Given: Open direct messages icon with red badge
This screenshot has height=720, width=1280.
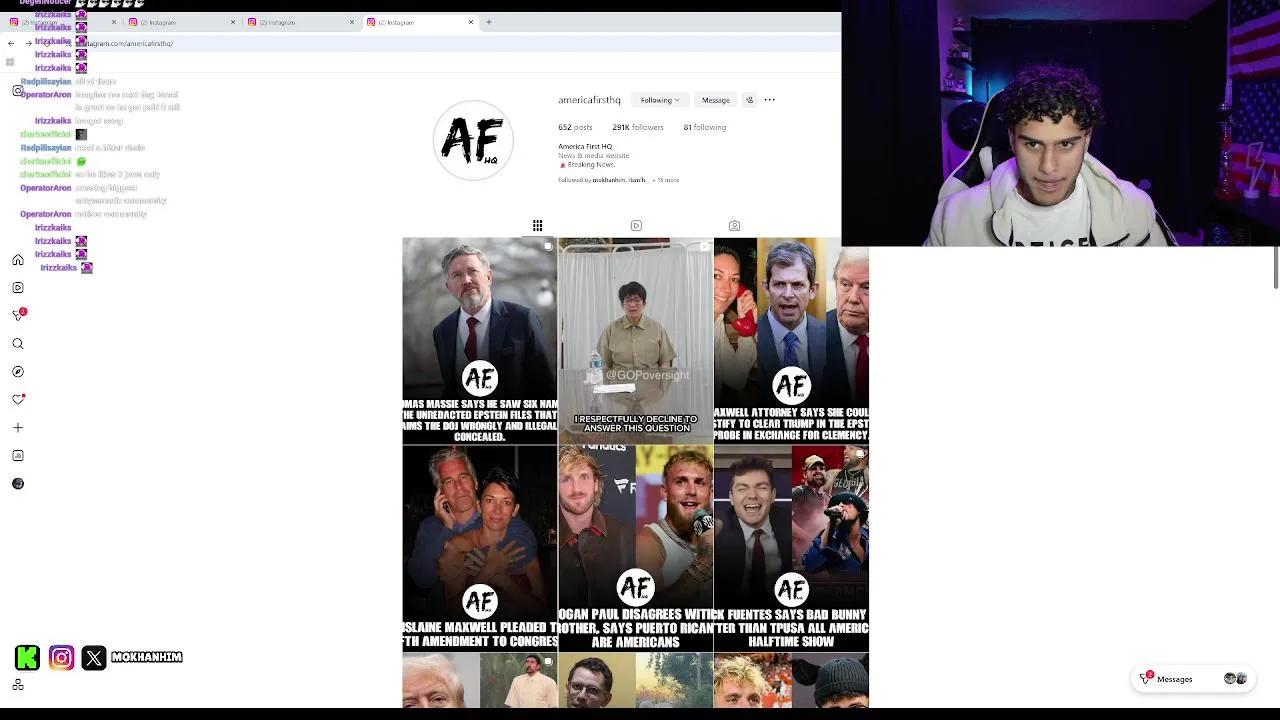Looking at the screenshot, I should coord(18,315).
